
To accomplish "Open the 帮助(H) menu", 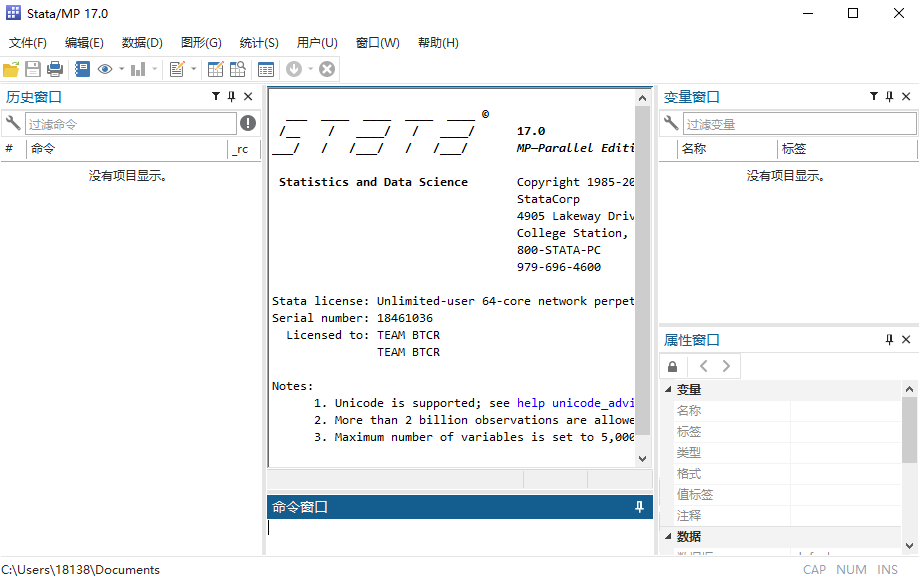I will [x=438, y=43].
